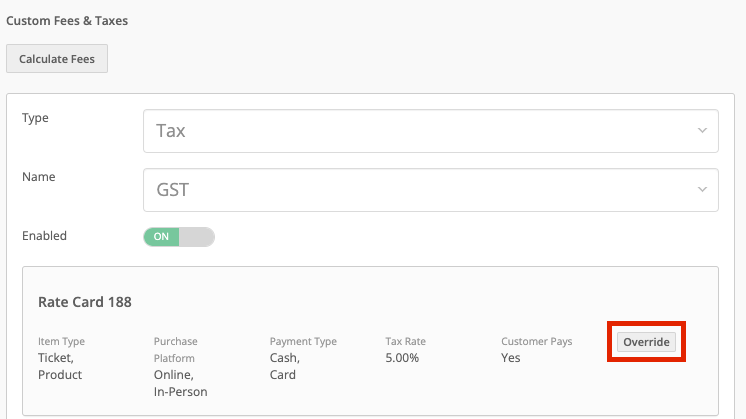Click the Ticket, Product item type value
This screenshot has width=746, height=419.
tap(60, 366)
